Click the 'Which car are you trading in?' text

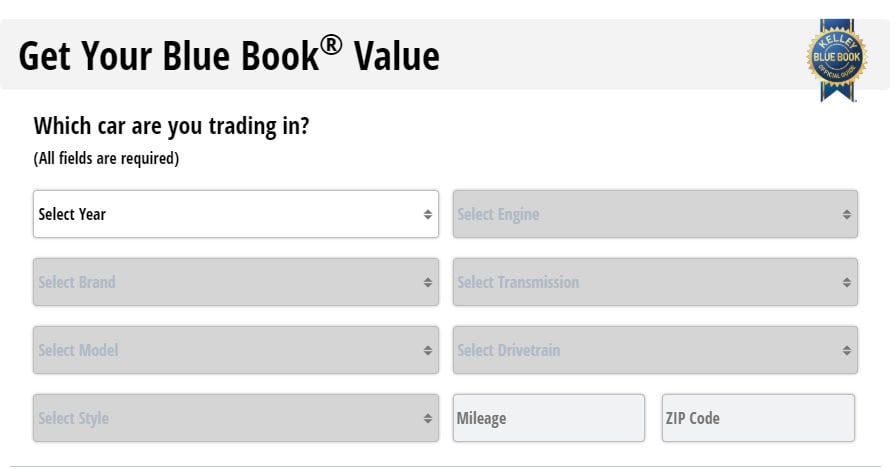click(171, 126)
